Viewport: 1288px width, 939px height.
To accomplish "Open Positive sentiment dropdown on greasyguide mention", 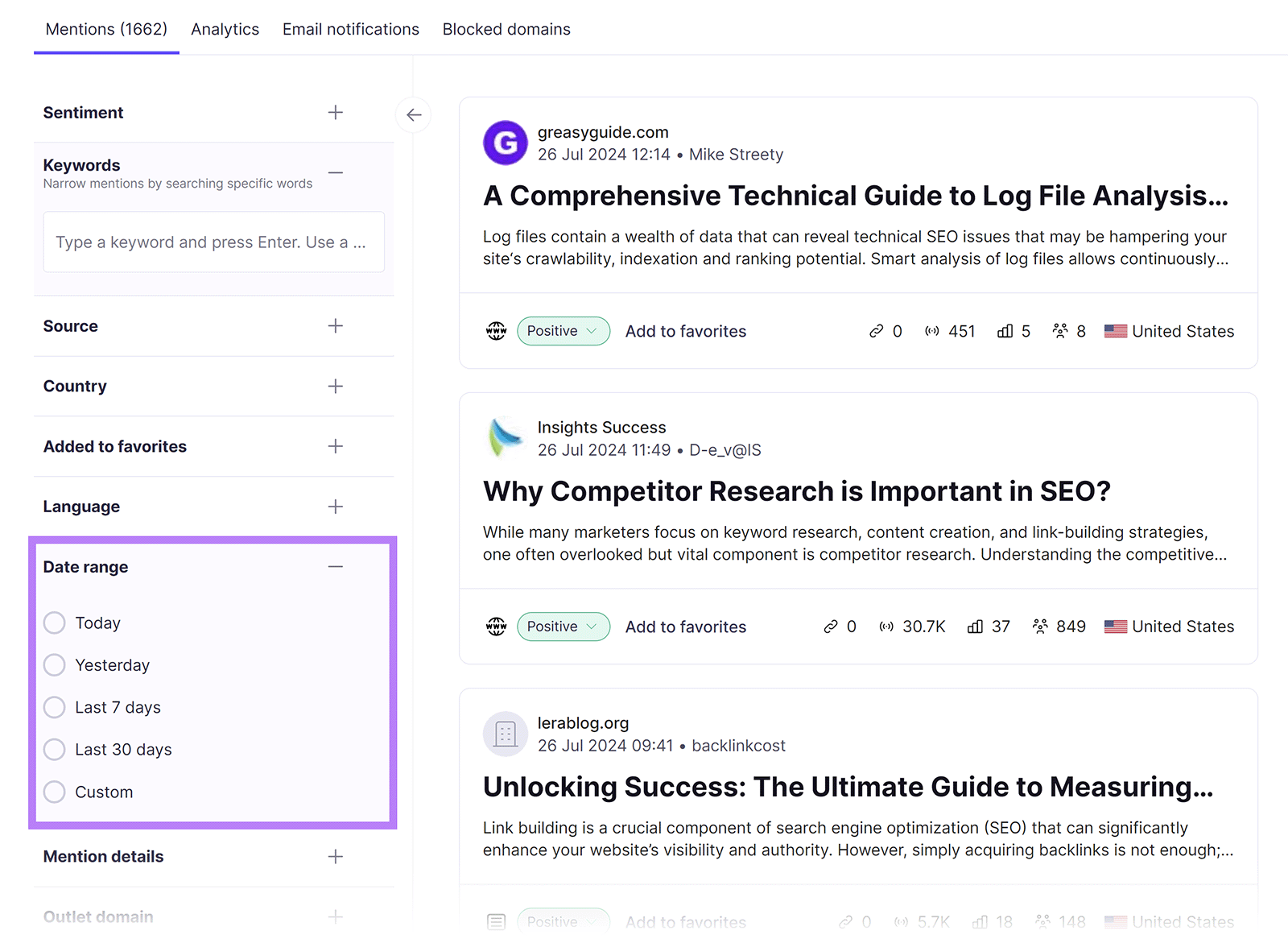I will 563,331.
